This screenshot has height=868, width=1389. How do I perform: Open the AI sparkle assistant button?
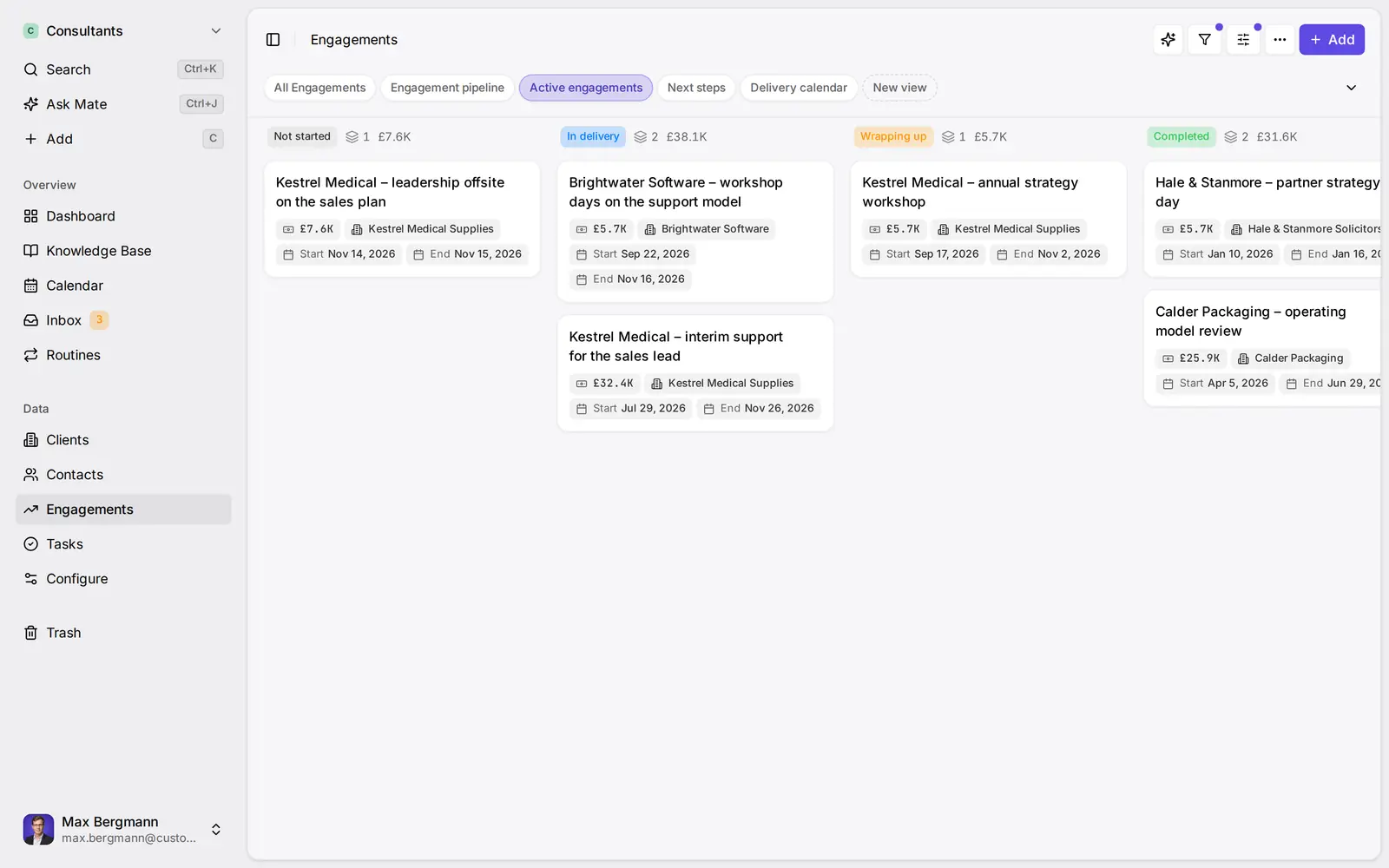tap(1168, 40)
